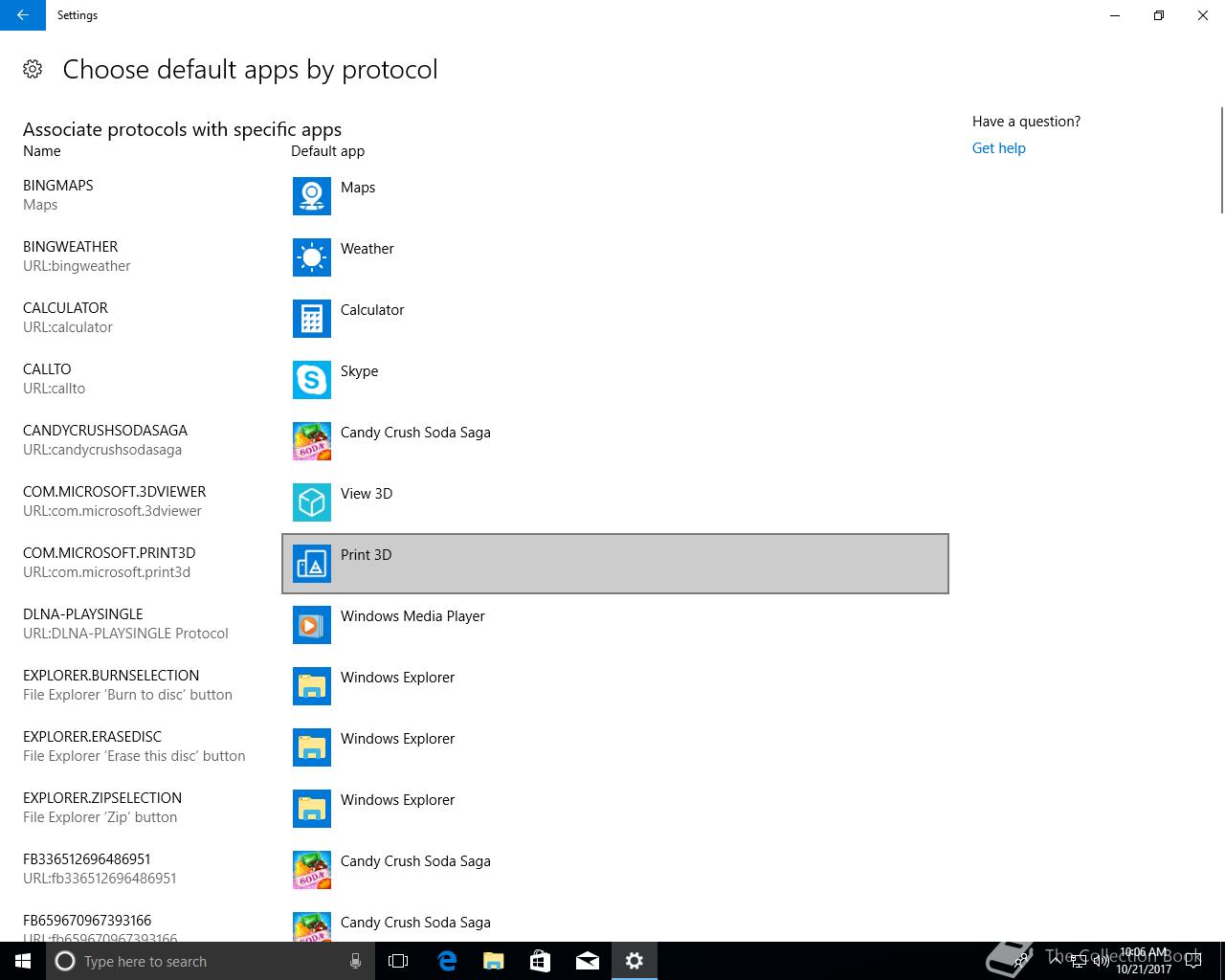Viewport: 1225px width, 980px height.
Task: Click 'URL:DLNA-PLAYSINGLE Protocol' description text
Action: pos(125,634)
